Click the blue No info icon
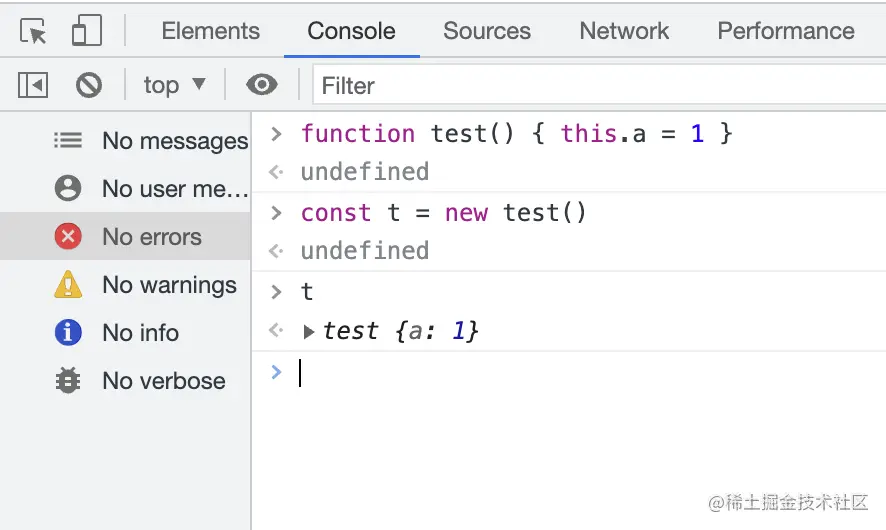886x530 pixels. (68, 333)
